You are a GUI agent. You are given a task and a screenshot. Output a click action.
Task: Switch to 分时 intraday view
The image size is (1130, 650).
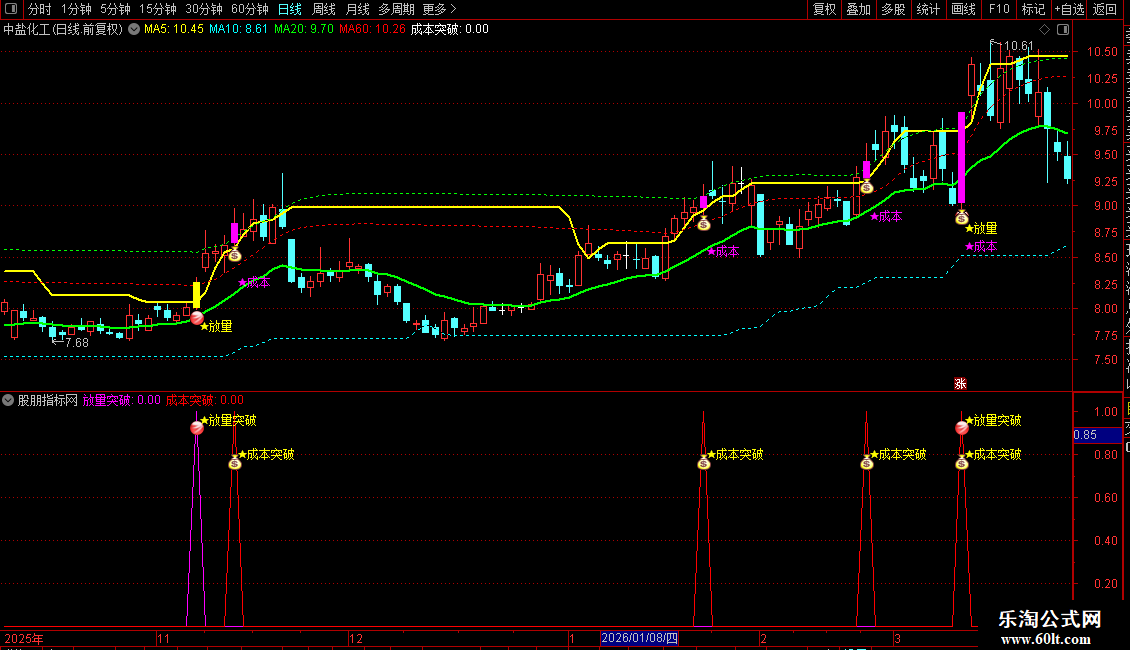coord(40,9)
